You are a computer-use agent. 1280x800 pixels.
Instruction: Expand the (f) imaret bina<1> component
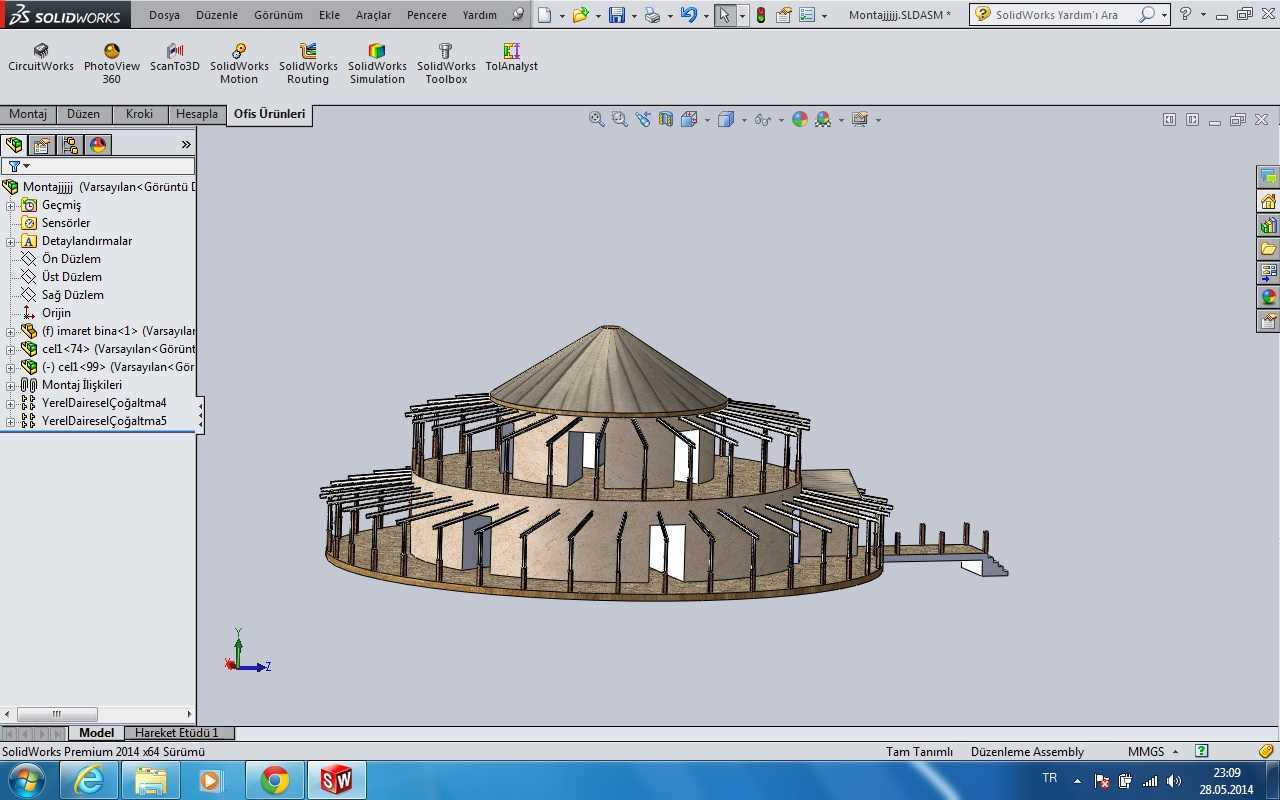11,331
